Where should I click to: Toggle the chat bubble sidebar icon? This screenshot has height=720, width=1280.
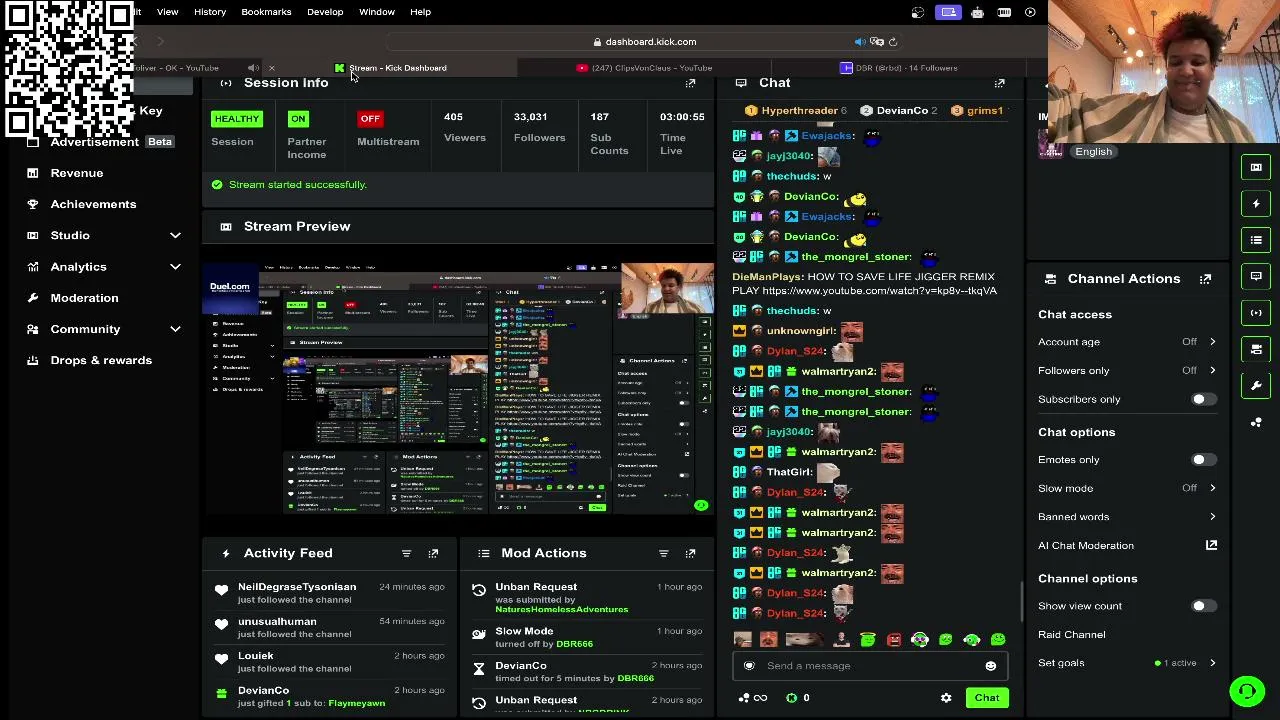pos(1256,276)
